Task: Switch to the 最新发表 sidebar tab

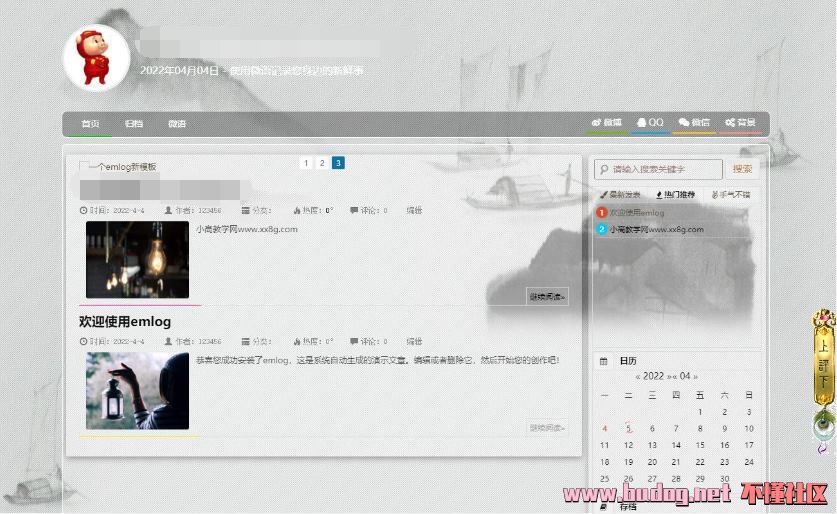Action: [620, 195]
